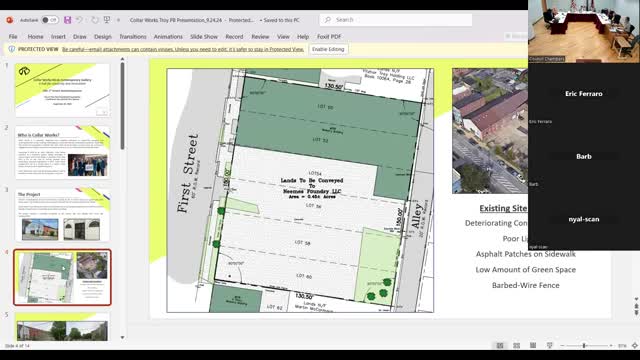Click the Enable Editing button
Image resolution: width=640 pixels, height=360 pixels.
tap(328, 49)
